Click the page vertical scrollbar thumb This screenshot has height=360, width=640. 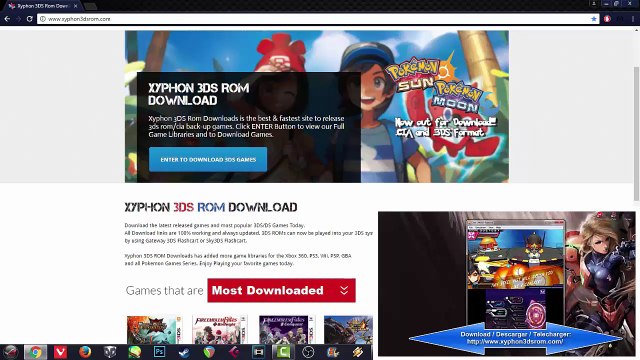[636, 133]
